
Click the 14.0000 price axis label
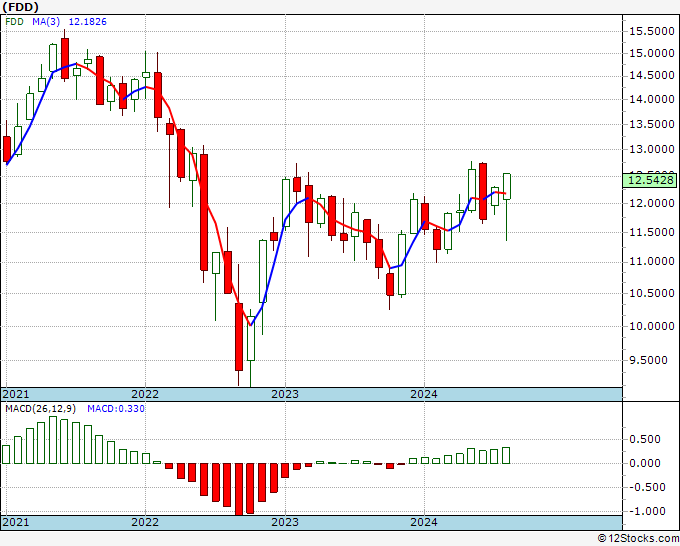652,99
